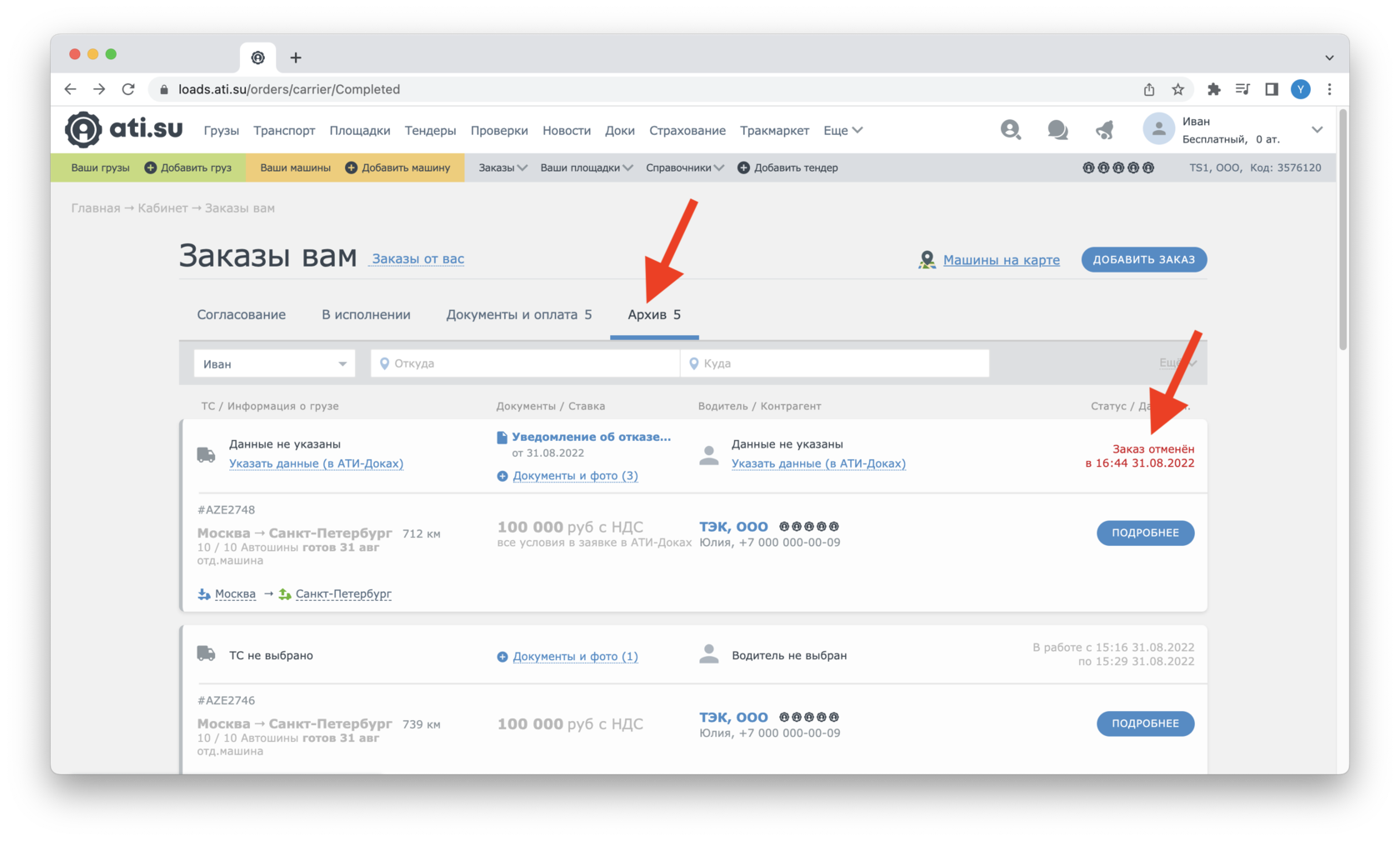Click the map marker icon beside Машины на карте
1400x841 pixels.
[927, 260]
